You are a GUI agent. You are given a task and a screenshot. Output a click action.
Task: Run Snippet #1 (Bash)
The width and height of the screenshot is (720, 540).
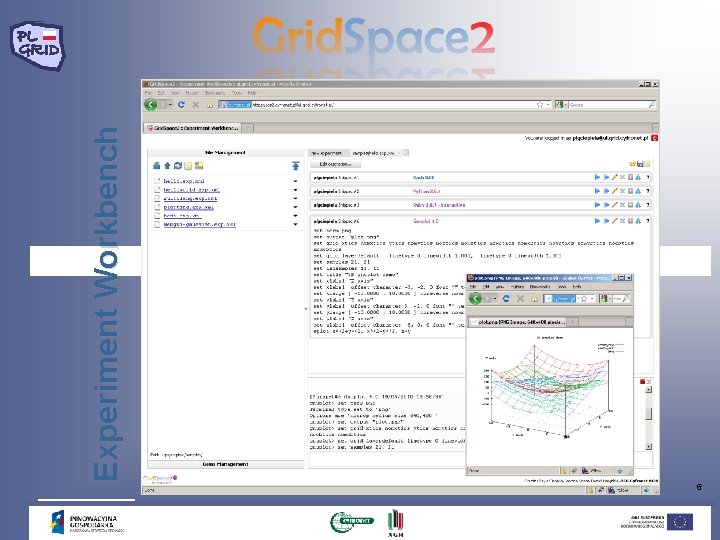click(597, 177)
